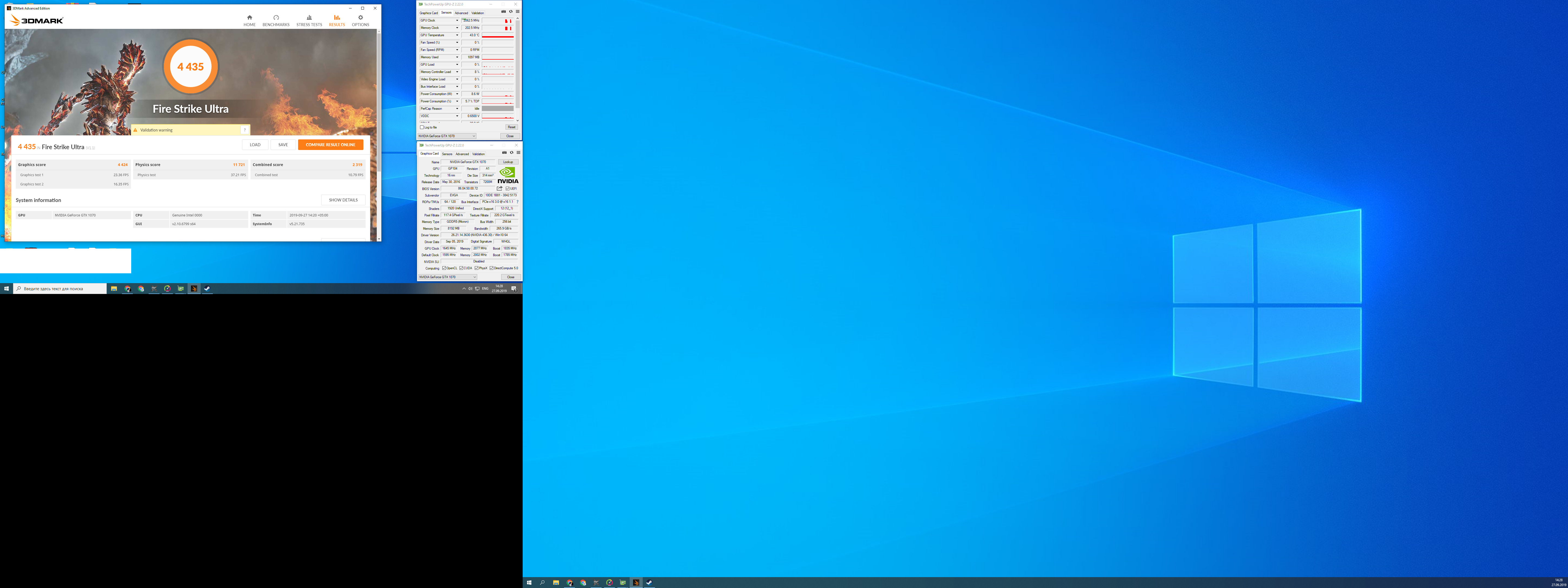1568x588 pixels.
Task: Click search icon on right monitor taskbar
Action: [542, 583]
